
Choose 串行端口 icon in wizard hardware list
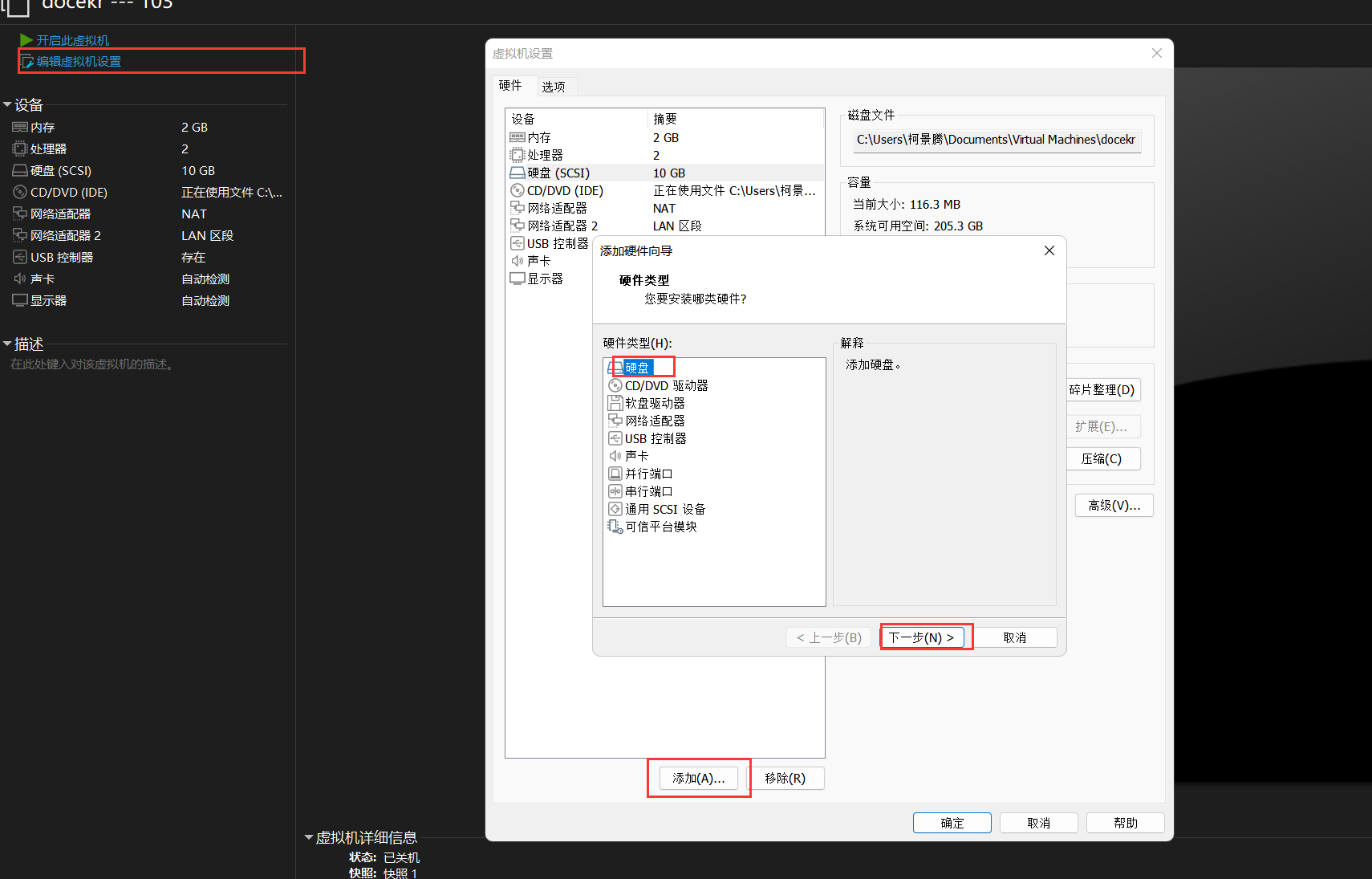615,491
